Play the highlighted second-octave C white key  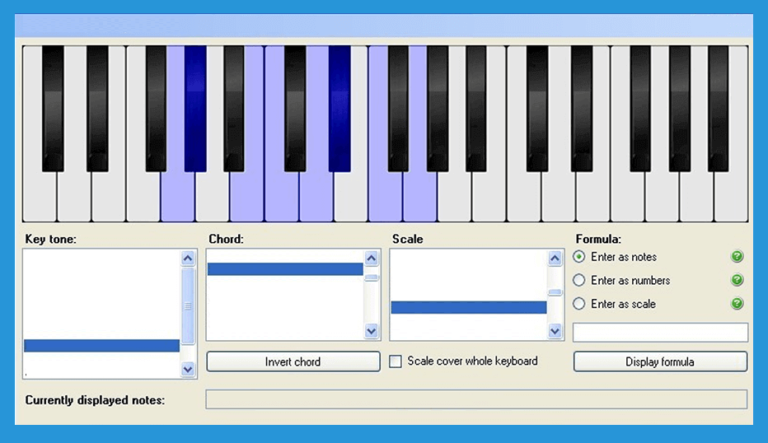point(282,196)
